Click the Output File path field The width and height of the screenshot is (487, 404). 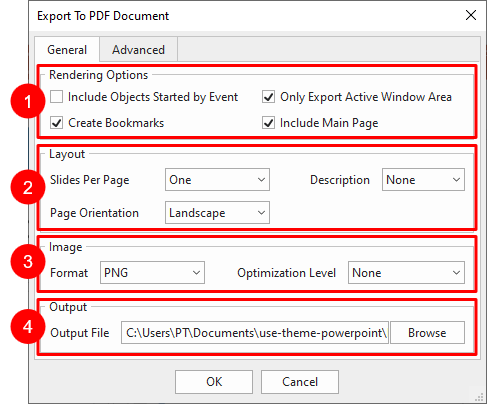coord(255,332)
